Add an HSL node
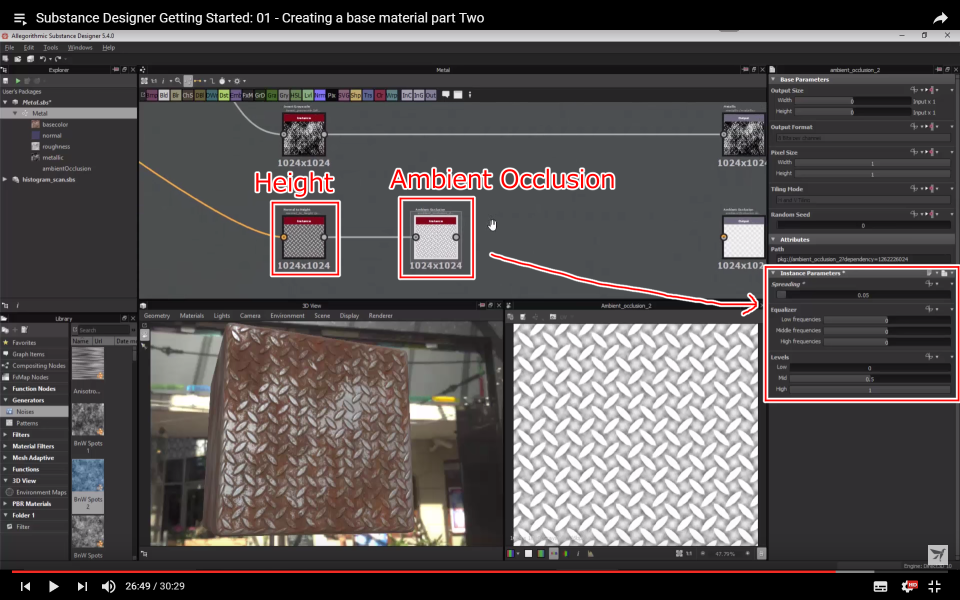Viewport: 960px width, 600px height. pos(296,95)
